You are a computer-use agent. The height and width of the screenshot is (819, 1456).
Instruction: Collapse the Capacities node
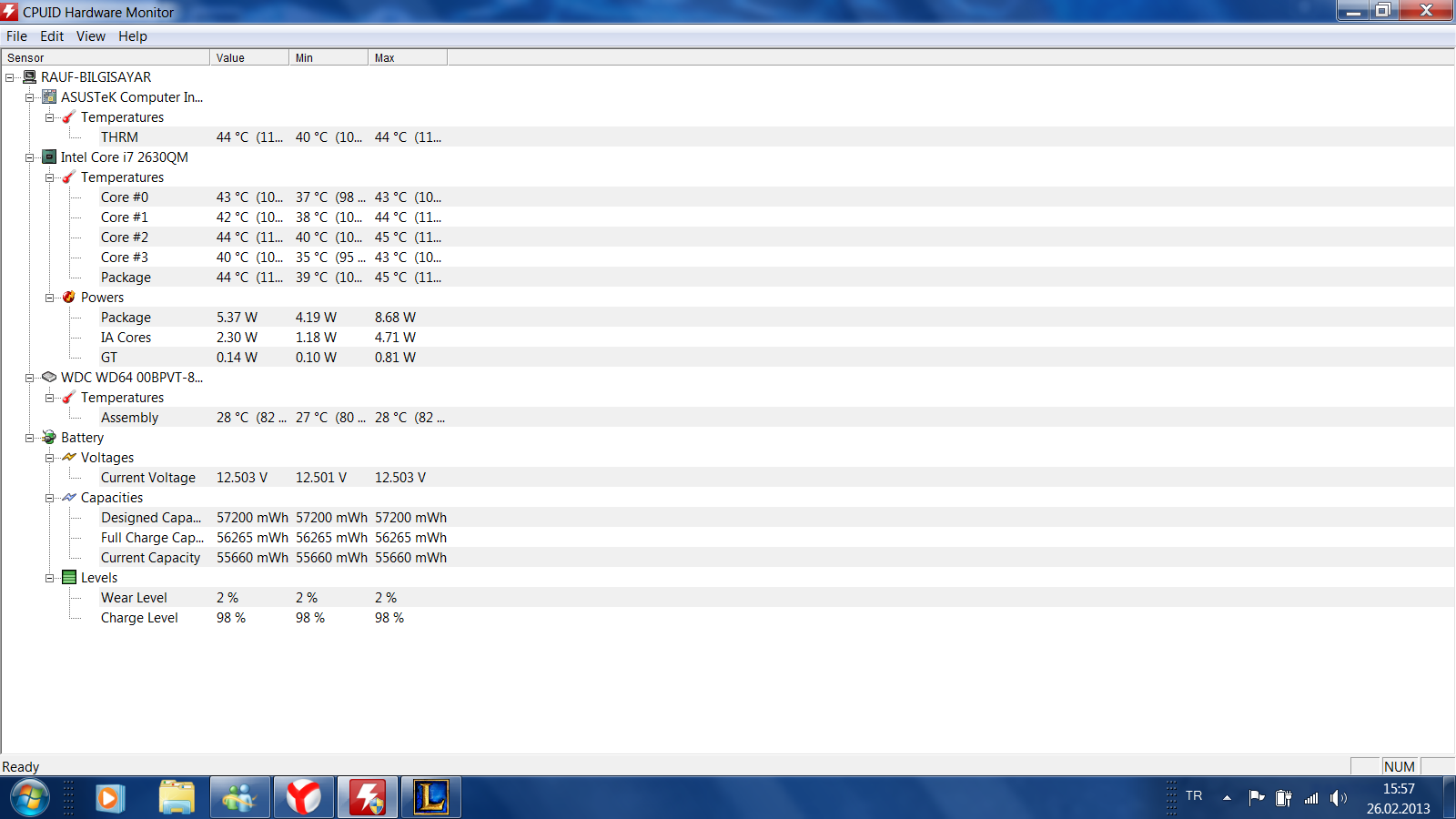point(50,498)
